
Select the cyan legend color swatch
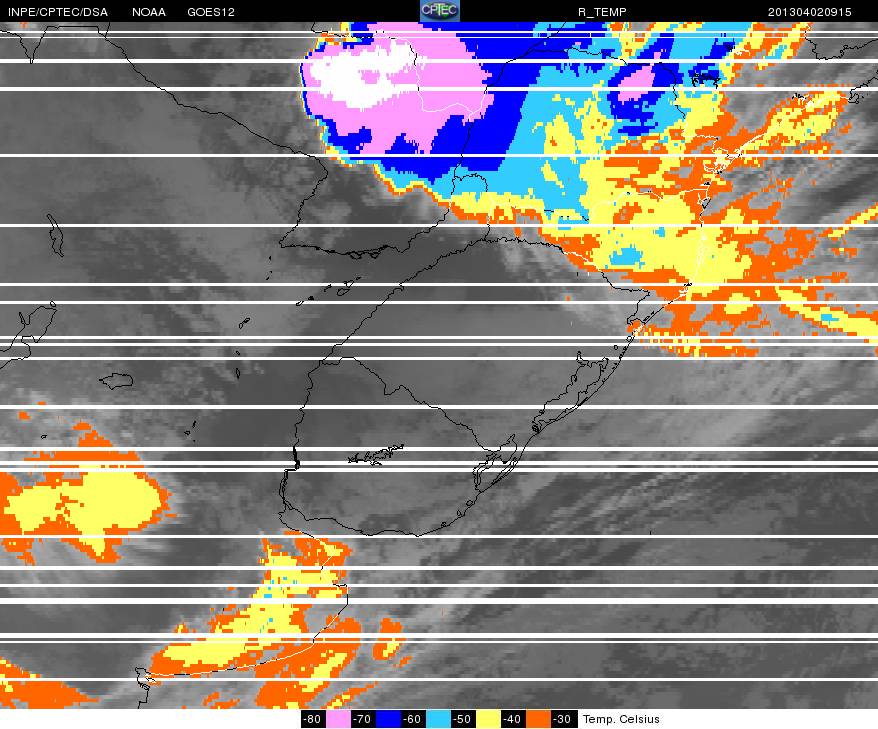coord(438,719)
